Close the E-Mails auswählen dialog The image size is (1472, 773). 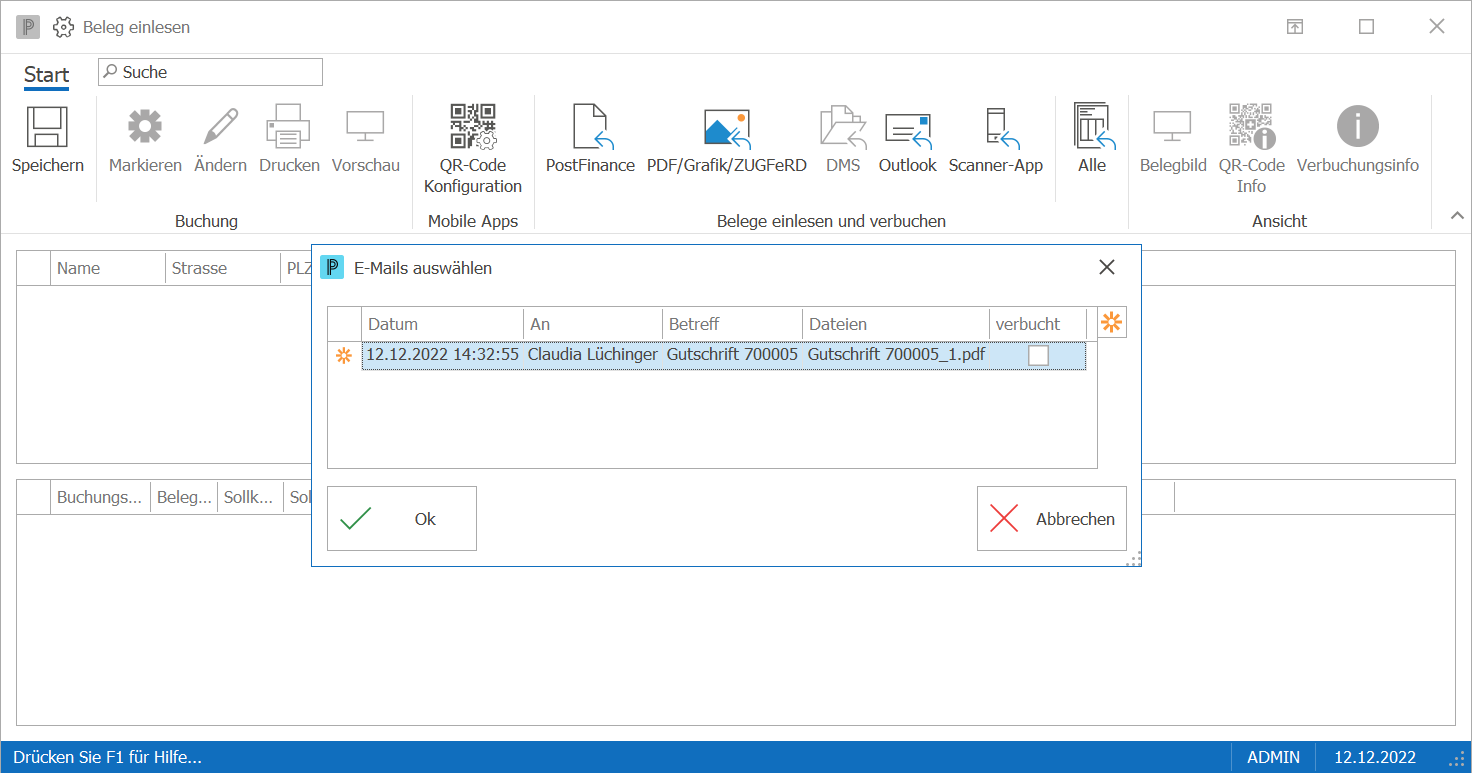(x=1107, y=267)
